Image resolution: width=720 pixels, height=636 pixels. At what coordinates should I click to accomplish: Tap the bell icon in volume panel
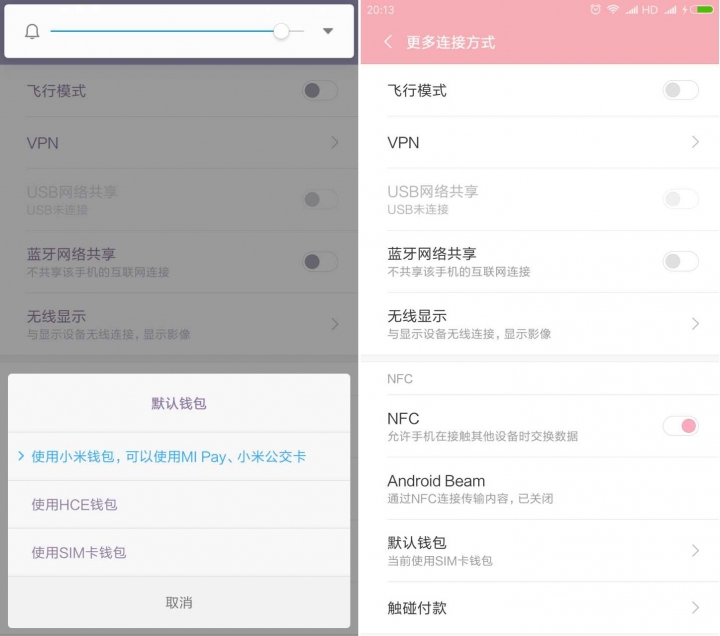click(32, 31)
